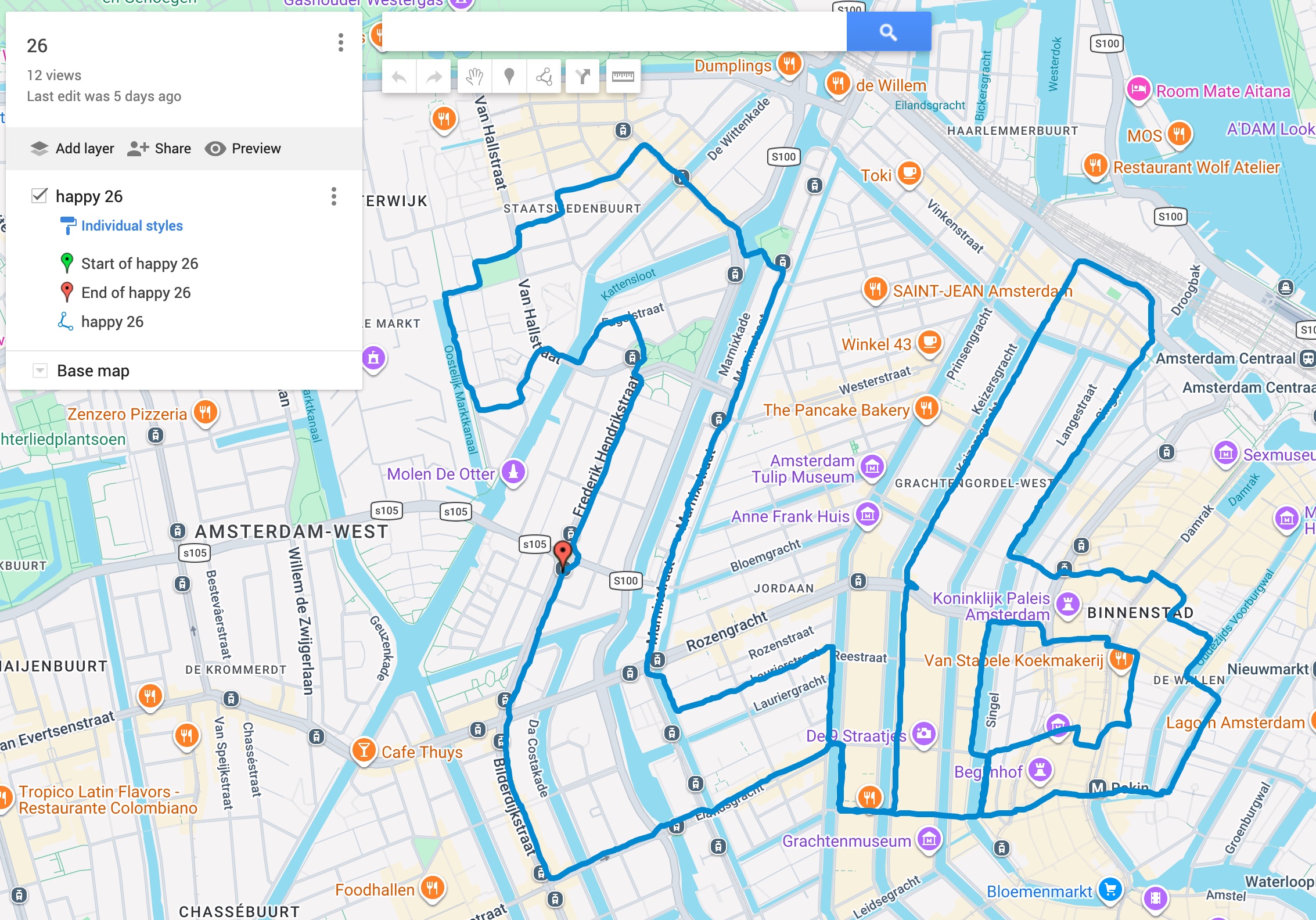Open the map options three-dot menu
This screenshot has height=920, width=1316.
click(x=341, y=42)
